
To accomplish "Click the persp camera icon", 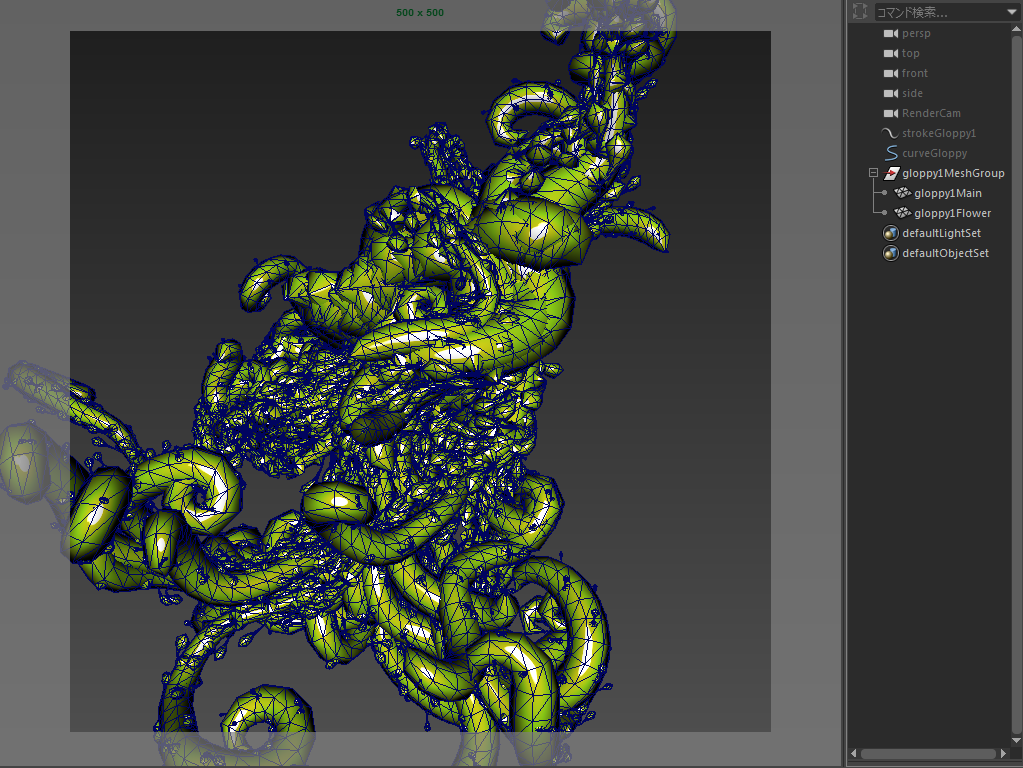I will (891, 33).
